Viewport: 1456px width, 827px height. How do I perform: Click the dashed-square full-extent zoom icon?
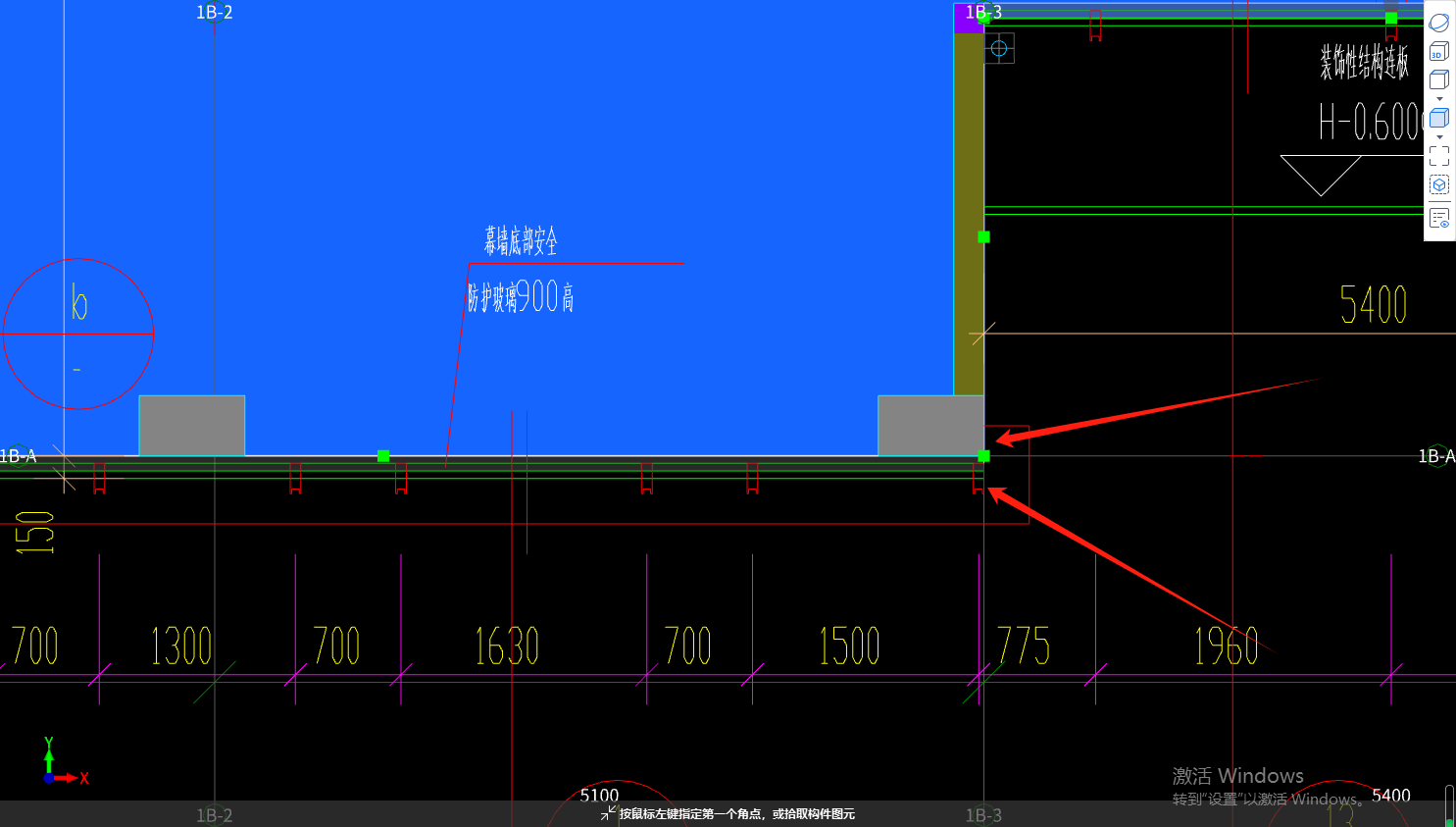[x=1438, y=156]
